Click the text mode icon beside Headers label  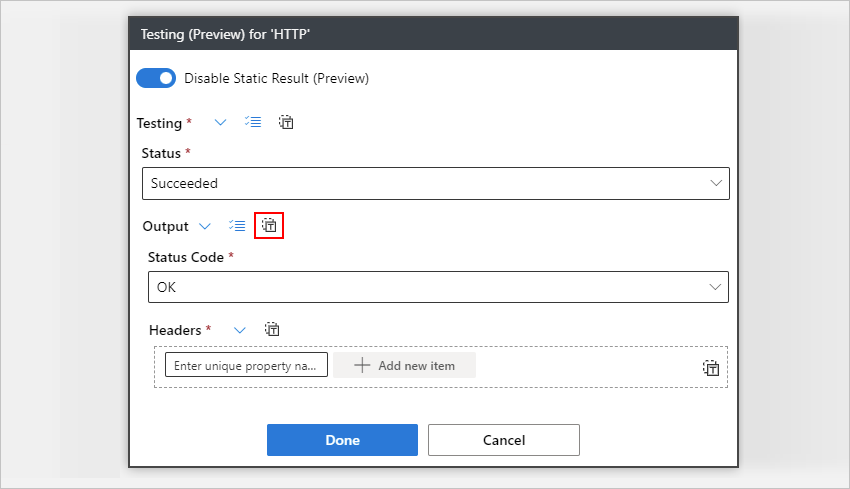(x=272, y=329)
